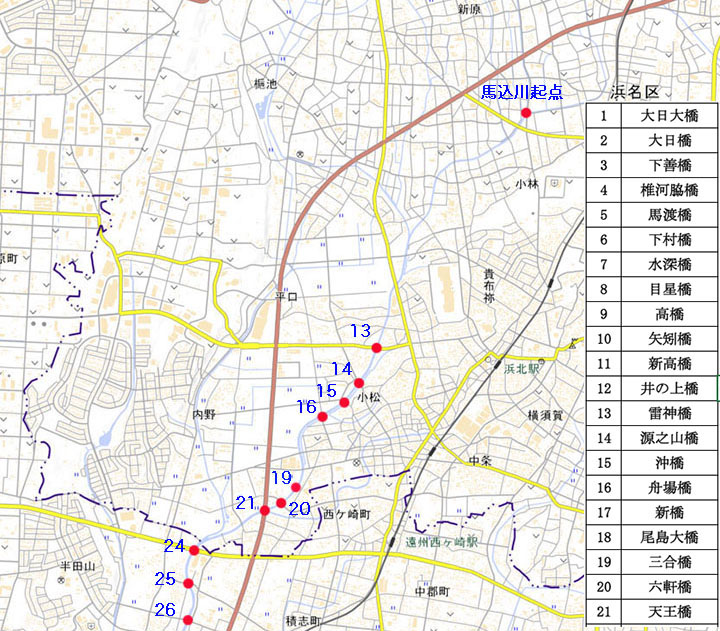This screenshot has width=720, height=631.
Task: Click 雷神橋 in the bridge list
Action: tap(669, 412)
